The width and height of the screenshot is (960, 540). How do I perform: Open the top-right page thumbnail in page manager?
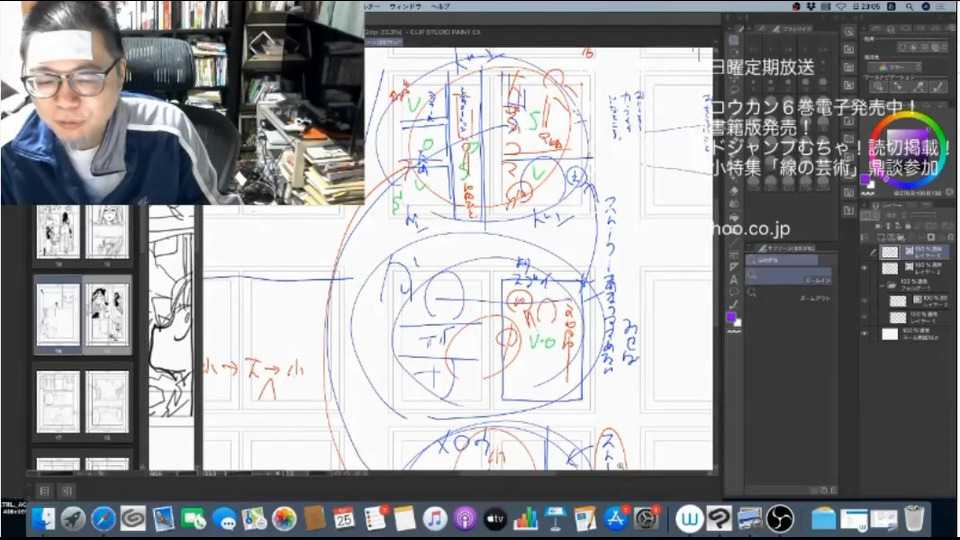107,231
